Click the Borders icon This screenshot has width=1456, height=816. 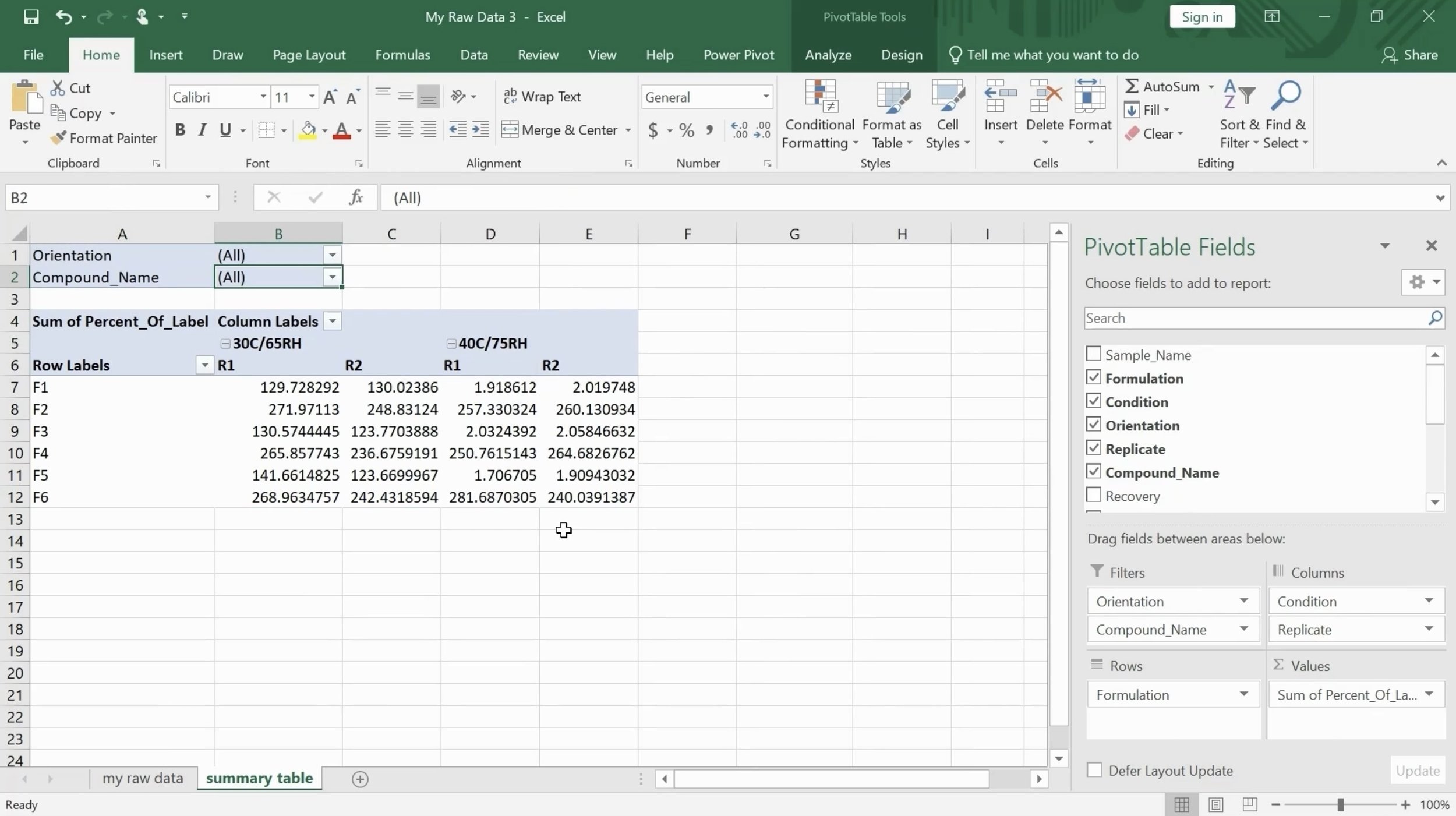pyautogui.click(x=266, y=129)
